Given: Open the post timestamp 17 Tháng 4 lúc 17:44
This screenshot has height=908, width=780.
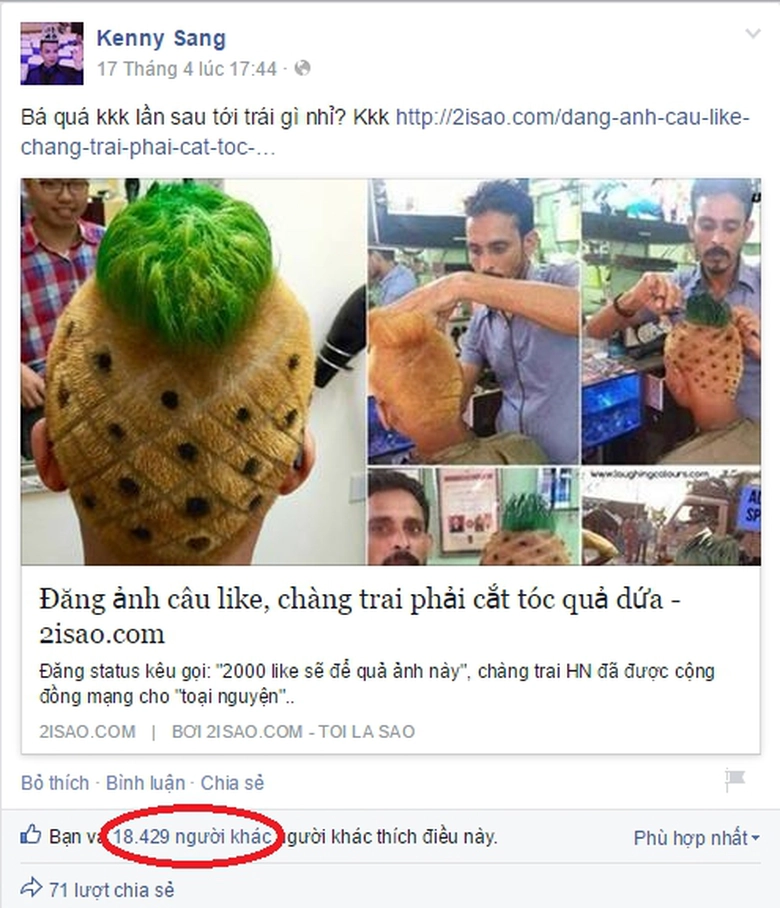Looking at the screenshot, I should coord(186,69).
